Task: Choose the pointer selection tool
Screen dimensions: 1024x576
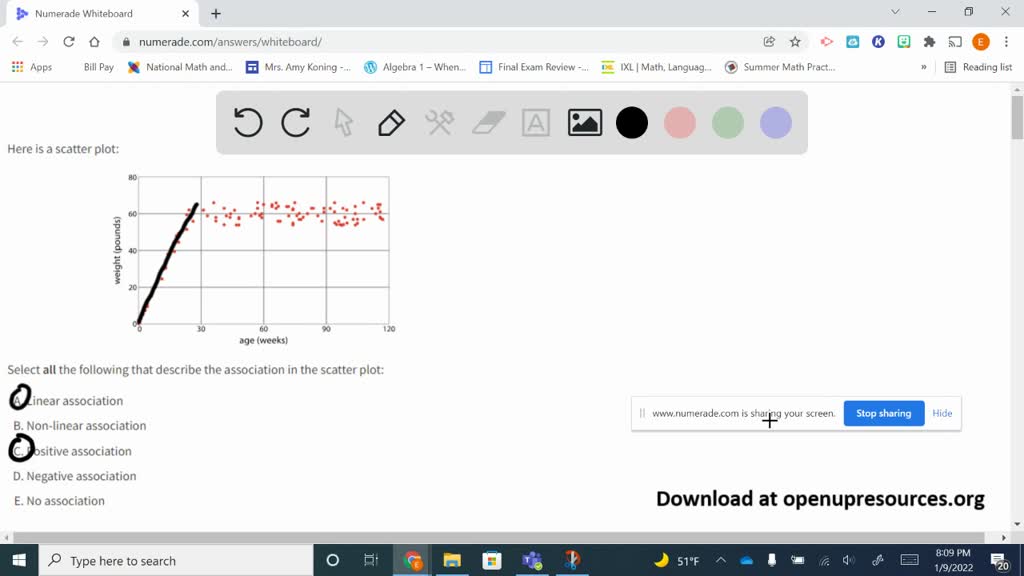Action: click(343, 122)
